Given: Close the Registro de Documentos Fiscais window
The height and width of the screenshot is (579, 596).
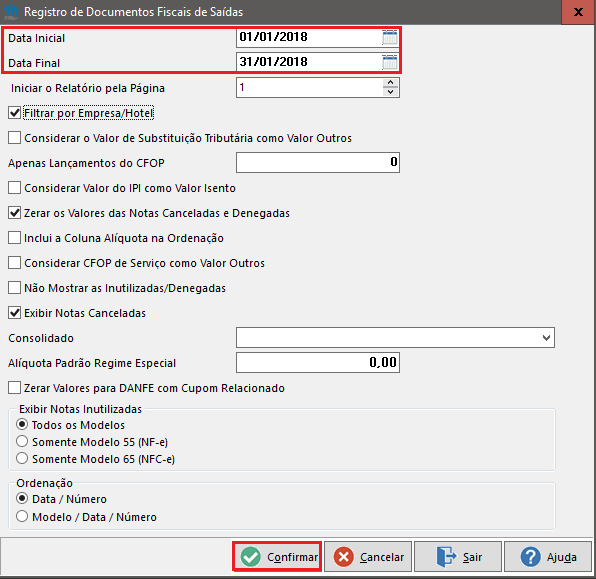Looking at the screenshot, I should click(x=579, y=12).
